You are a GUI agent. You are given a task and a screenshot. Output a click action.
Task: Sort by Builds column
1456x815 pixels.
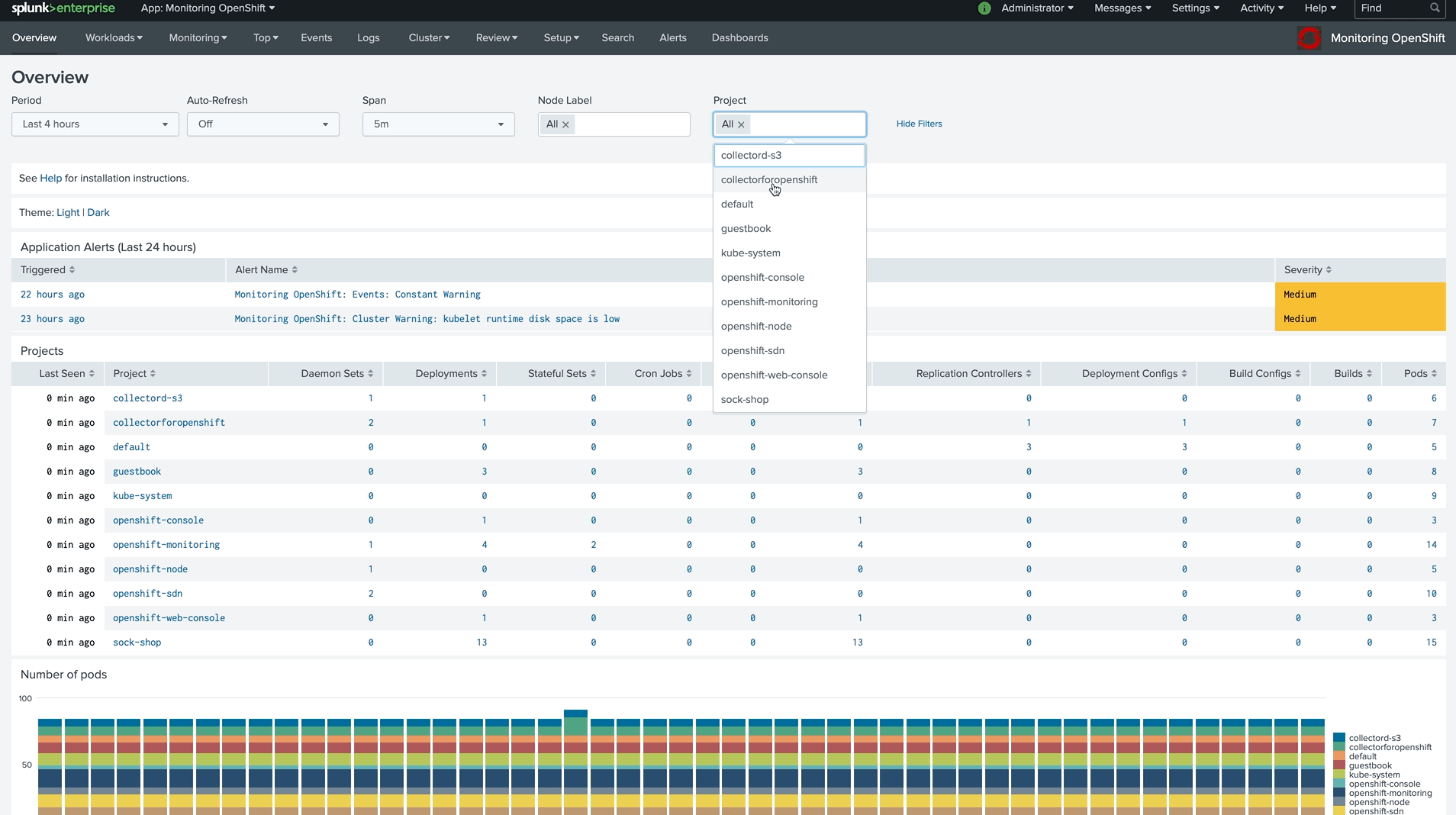tap(1353, 374)
